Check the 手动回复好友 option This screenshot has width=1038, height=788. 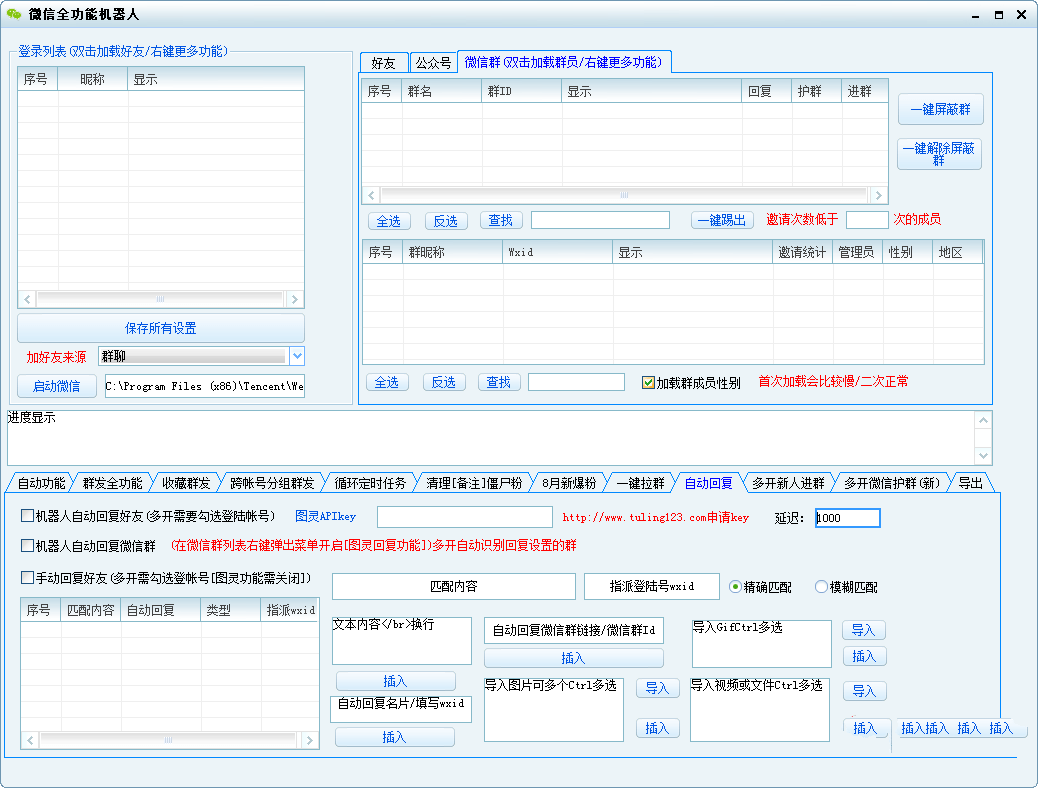click(28, 577)
